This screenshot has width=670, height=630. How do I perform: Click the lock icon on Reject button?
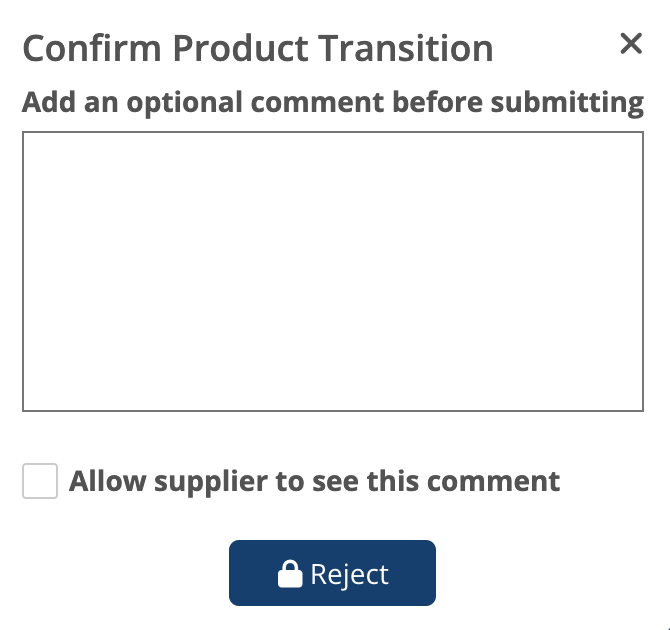click(290, 574)
